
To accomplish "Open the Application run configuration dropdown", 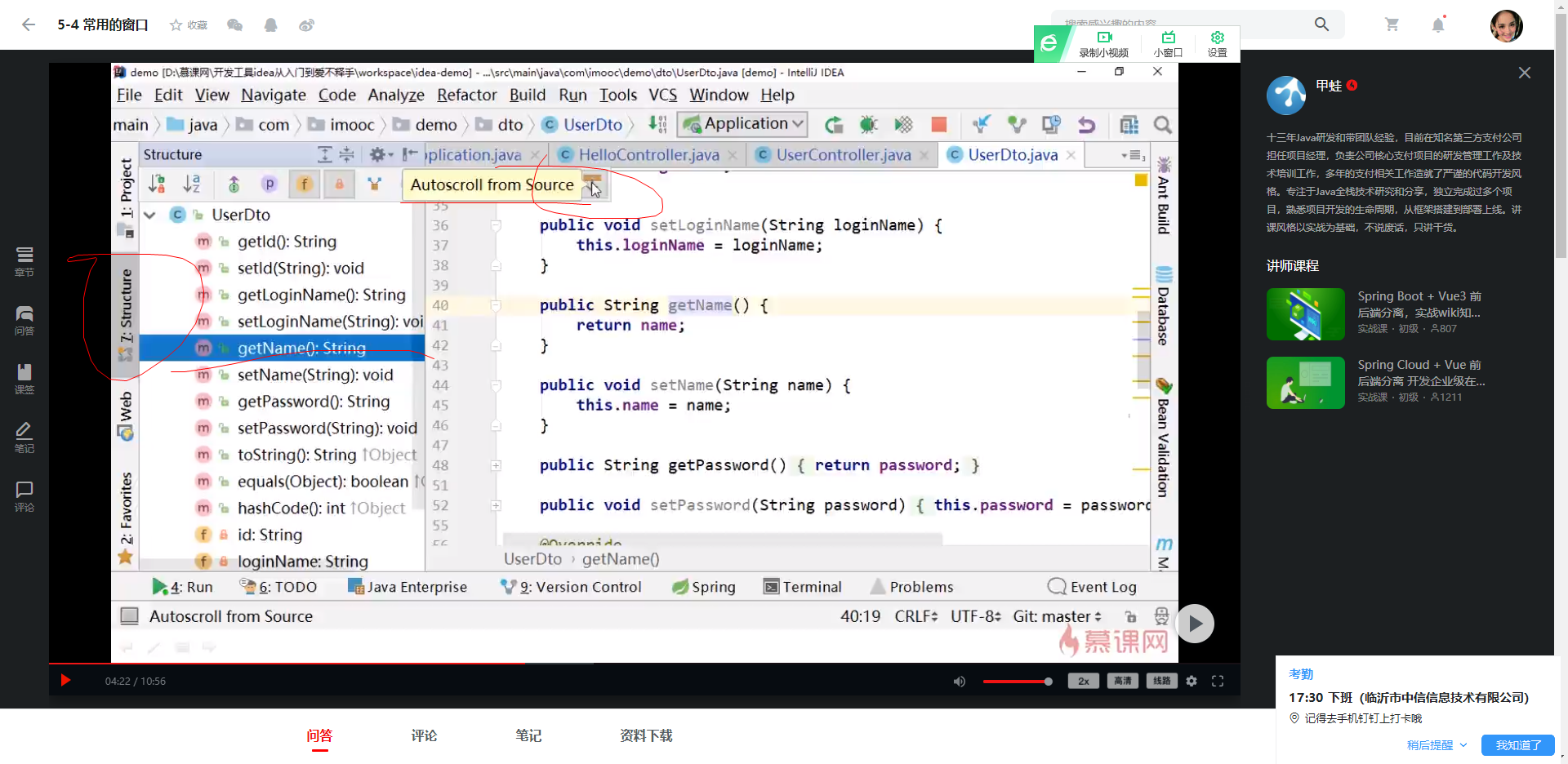I will point(742,124).
